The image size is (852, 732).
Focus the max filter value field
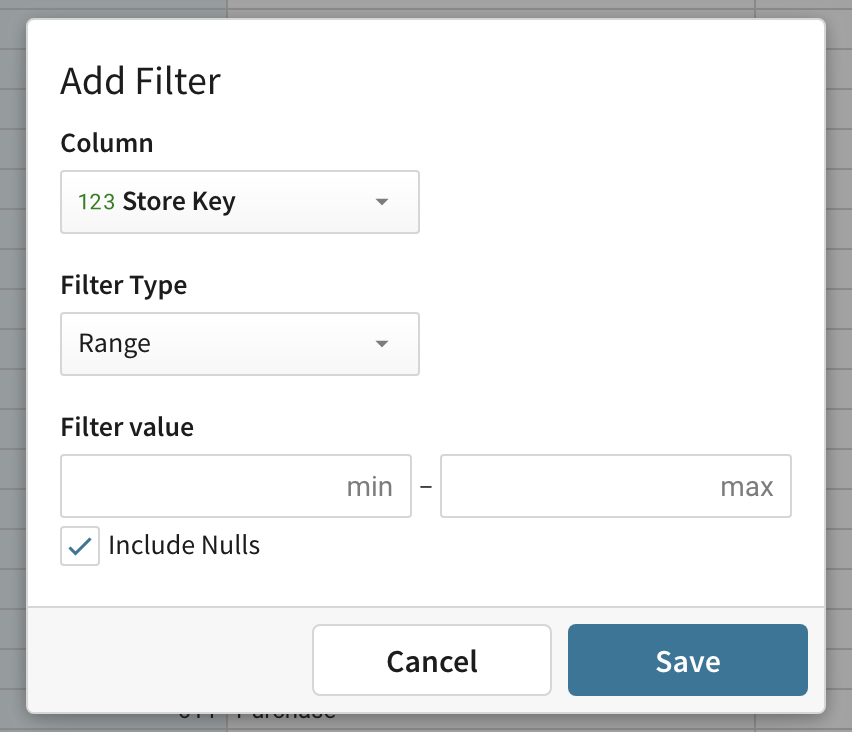pyautogui.click(x=616, y=486)
